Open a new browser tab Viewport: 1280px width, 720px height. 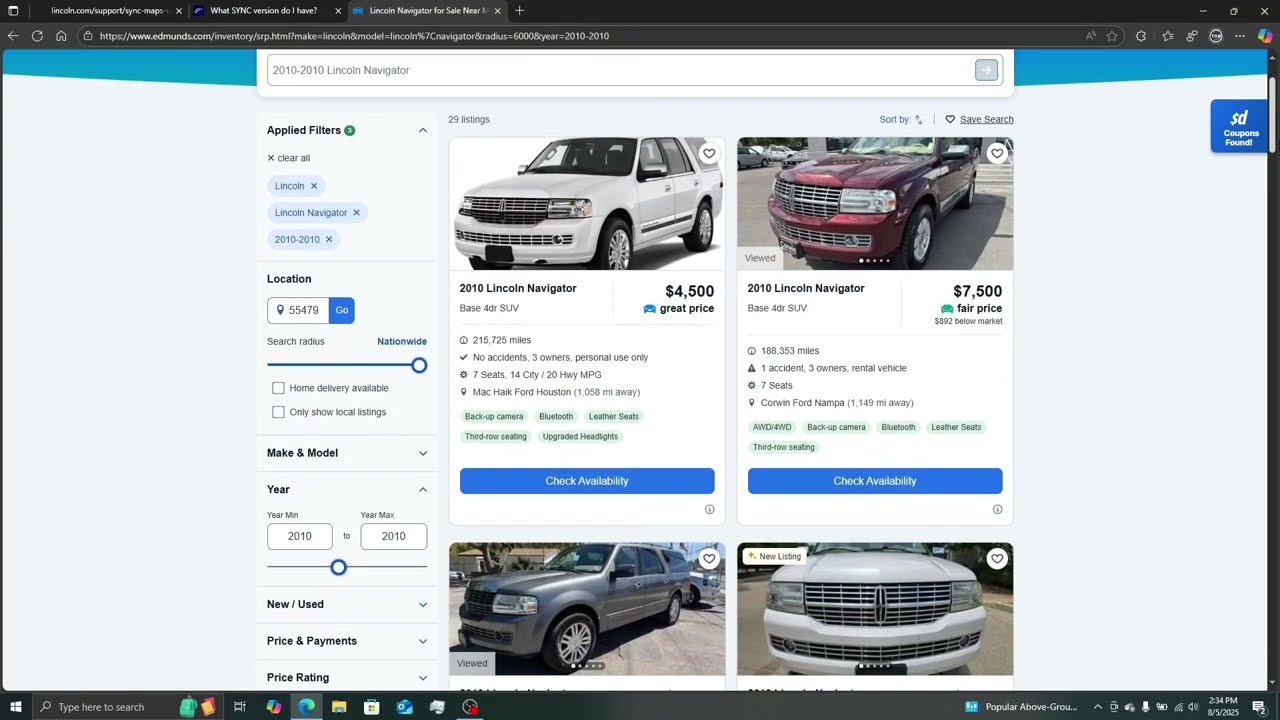click(x=519, y=11)
